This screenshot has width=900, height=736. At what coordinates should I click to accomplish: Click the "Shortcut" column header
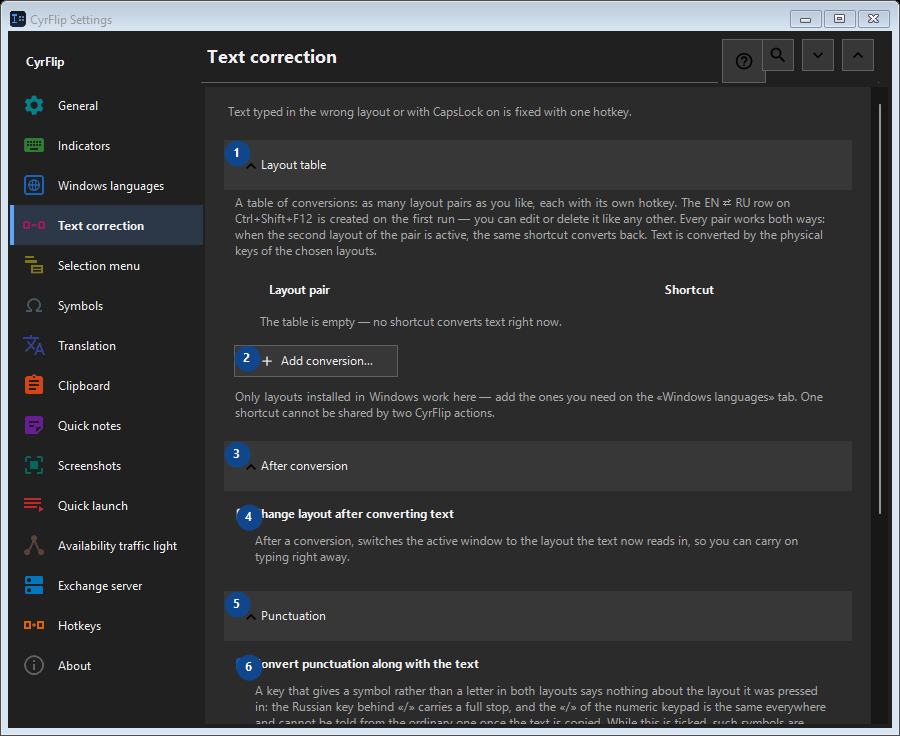(x=689, y=290)
